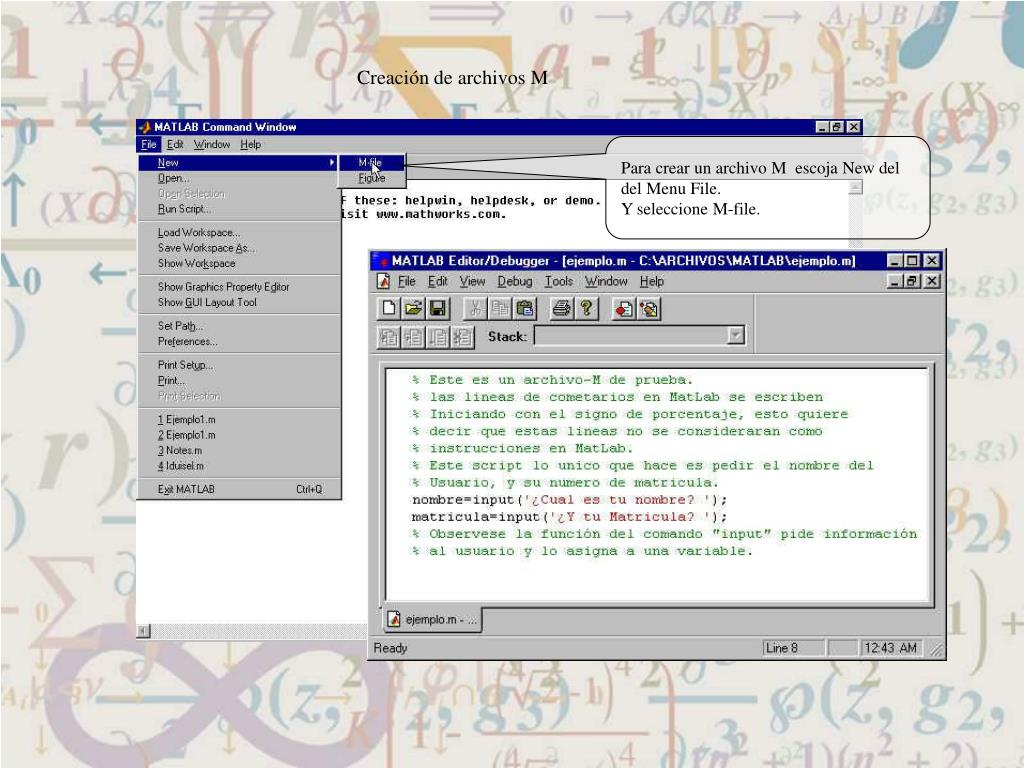Switch to the ejemplo.m document tab
The image size is (1024, 768).
coord(432,619)
